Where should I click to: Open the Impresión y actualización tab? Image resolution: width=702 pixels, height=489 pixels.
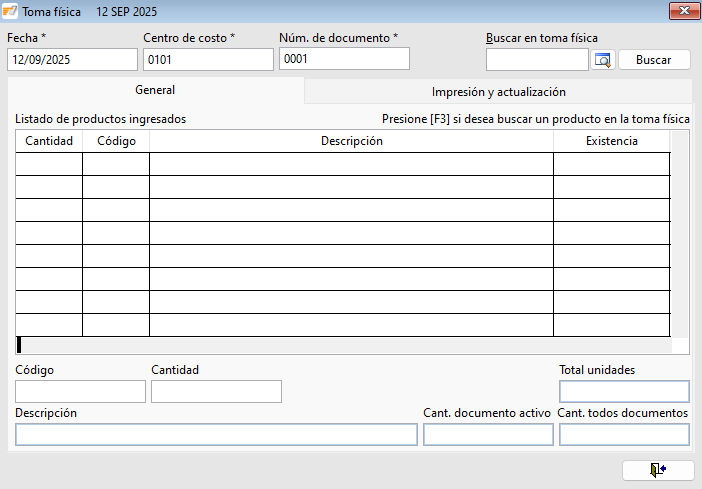click(x=498, y=92)
